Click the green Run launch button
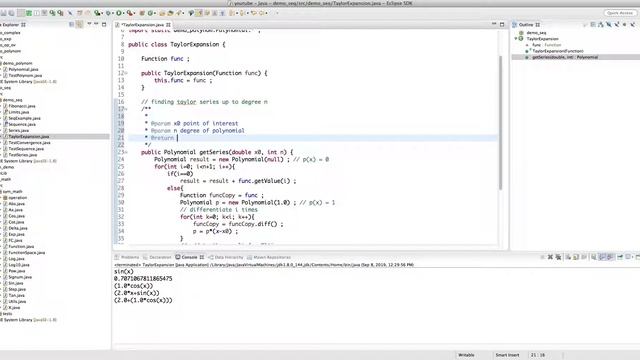Screen dimensions: 640x360 coord(118,13)
